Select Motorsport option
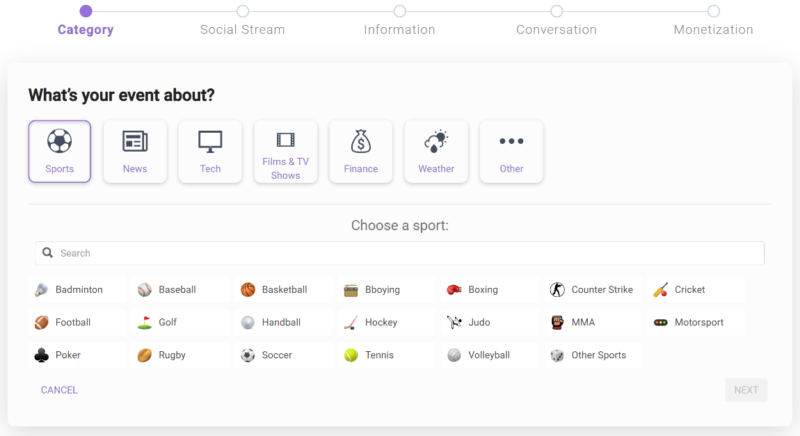Viewport: 800px width, 436px height. tap(696, 322)
